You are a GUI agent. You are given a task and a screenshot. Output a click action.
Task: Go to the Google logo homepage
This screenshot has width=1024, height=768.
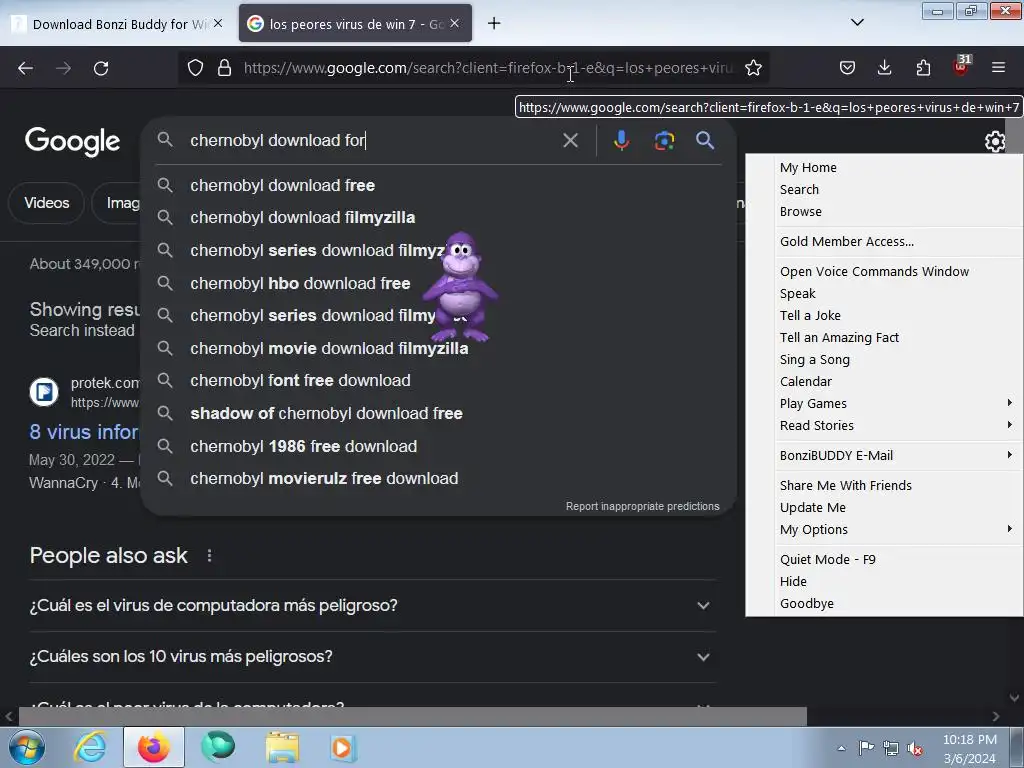[x=72, y=142]
